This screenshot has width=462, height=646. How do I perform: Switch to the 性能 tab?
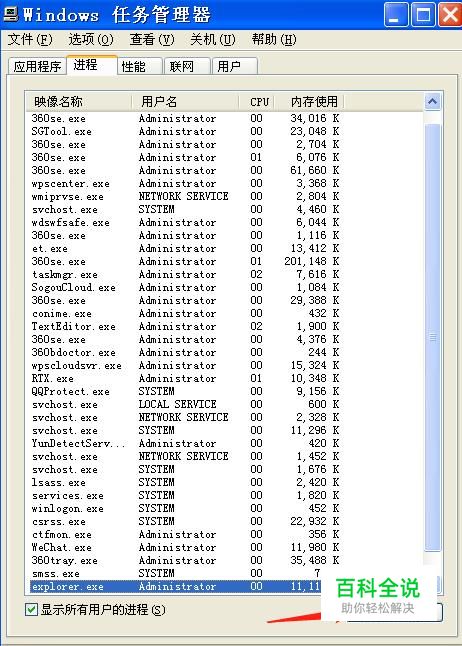(x=139, y=66)
